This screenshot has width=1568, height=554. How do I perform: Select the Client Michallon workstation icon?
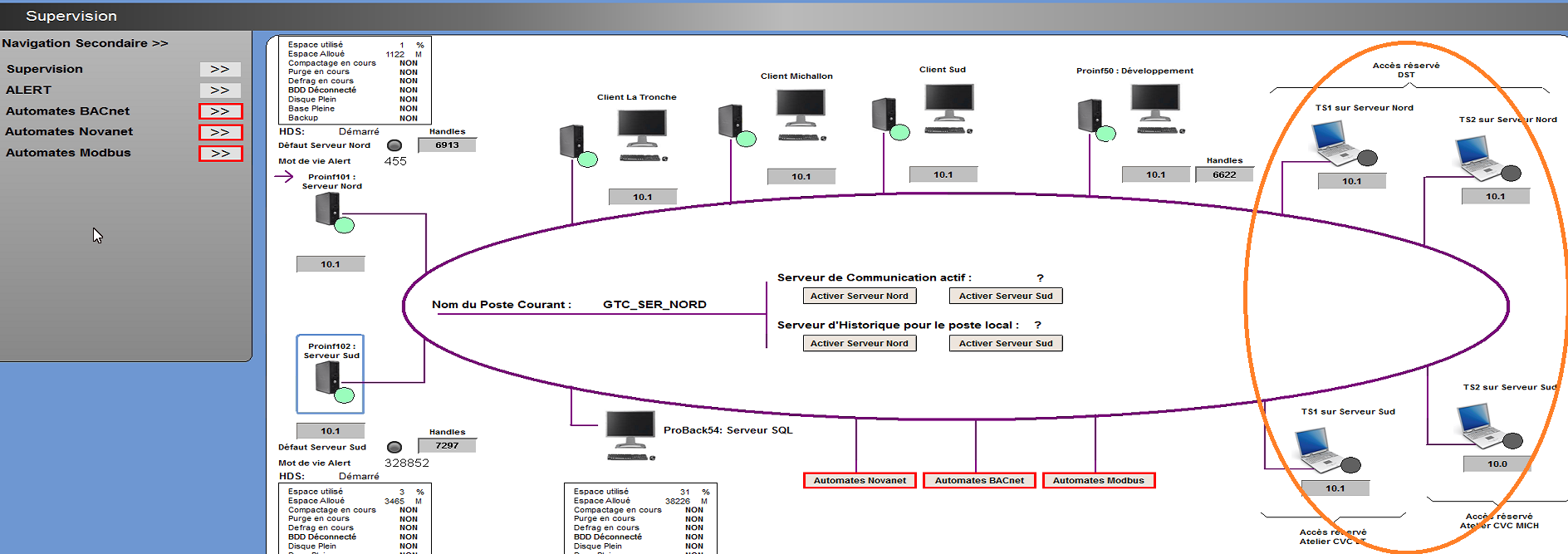[x=800, y=113]
